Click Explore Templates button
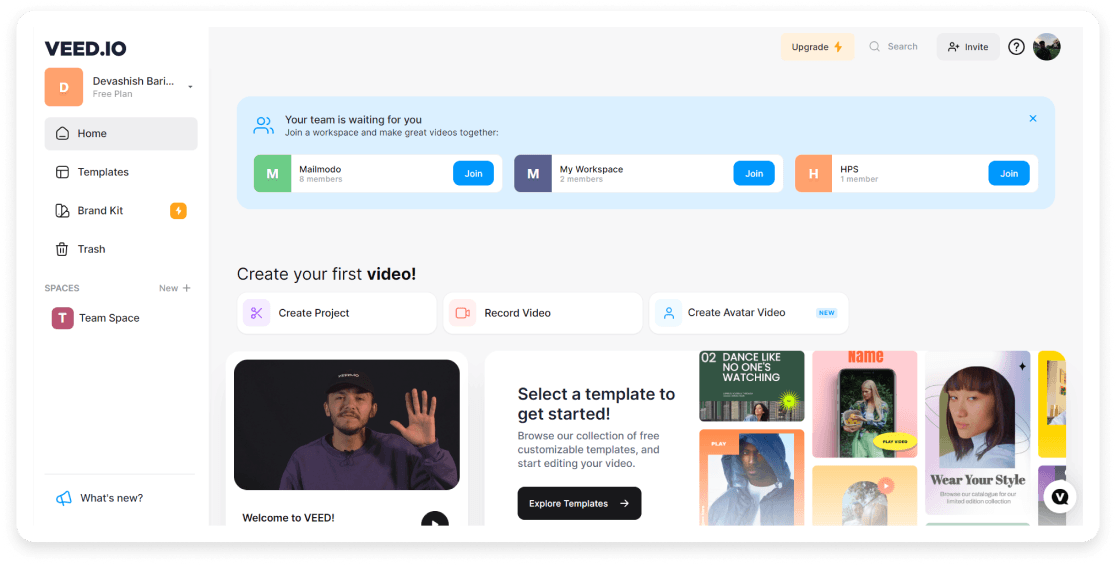This screenshot has height=565, width=1116. coord(579,503)
